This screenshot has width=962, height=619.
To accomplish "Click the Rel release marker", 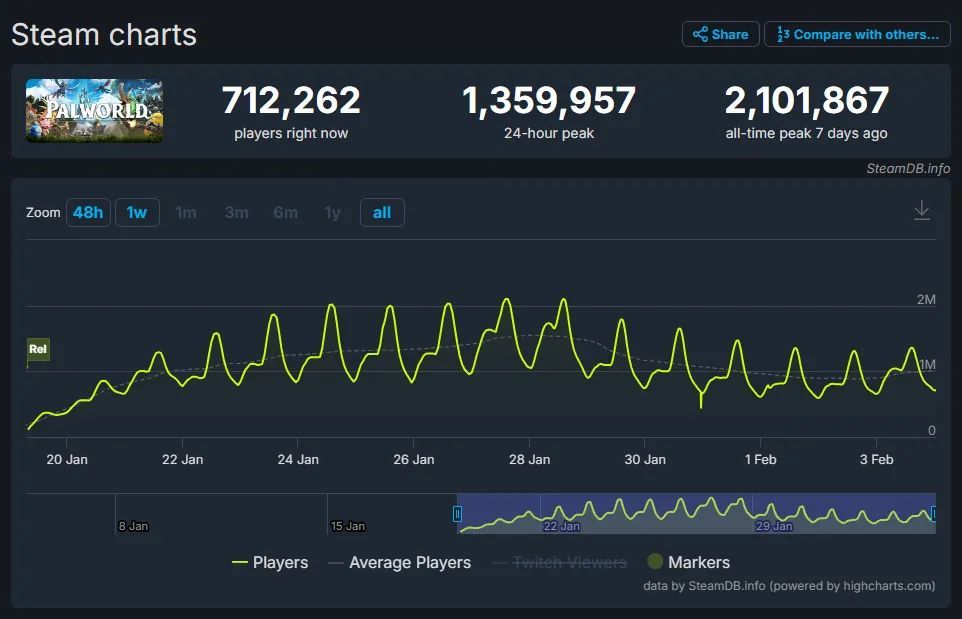I will 38,349.
